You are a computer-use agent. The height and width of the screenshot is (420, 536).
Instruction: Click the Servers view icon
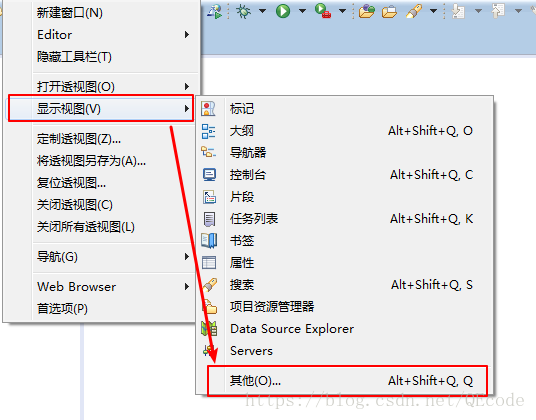point(209,351)
